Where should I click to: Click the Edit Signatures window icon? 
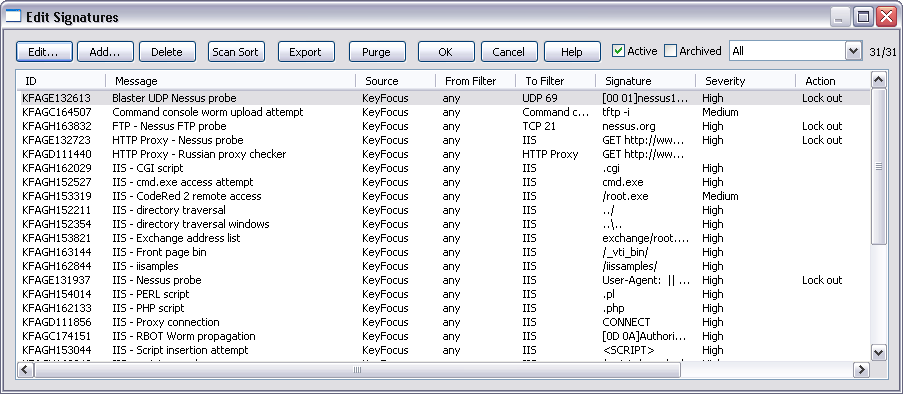pyautogui.click(x=13, y=17)
